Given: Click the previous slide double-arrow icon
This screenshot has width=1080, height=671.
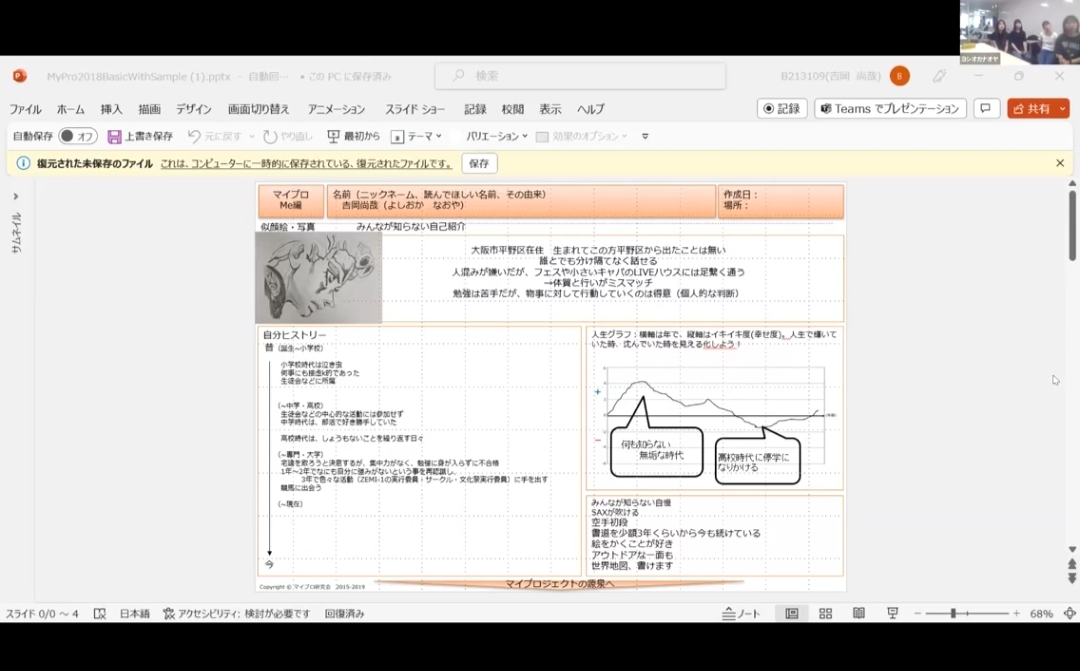Looking at the screenshot, I should click(1072, 564).
